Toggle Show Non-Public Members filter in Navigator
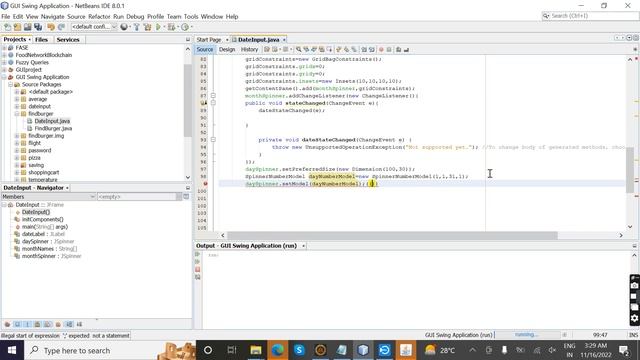Screen dimensions: 640x360 pos(38,324)
